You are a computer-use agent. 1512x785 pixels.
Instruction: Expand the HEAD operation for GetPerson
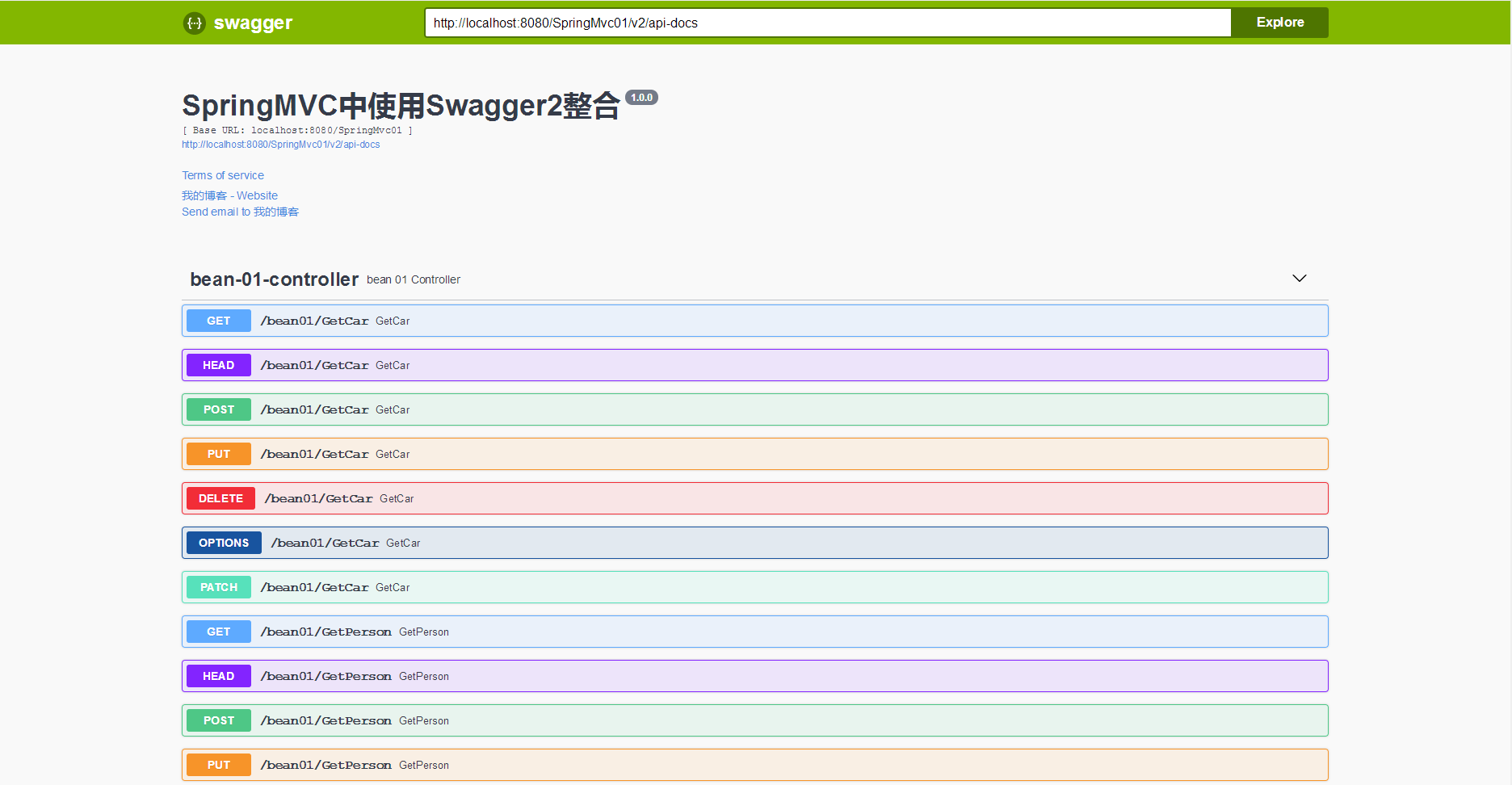click(x=755, y=676)
